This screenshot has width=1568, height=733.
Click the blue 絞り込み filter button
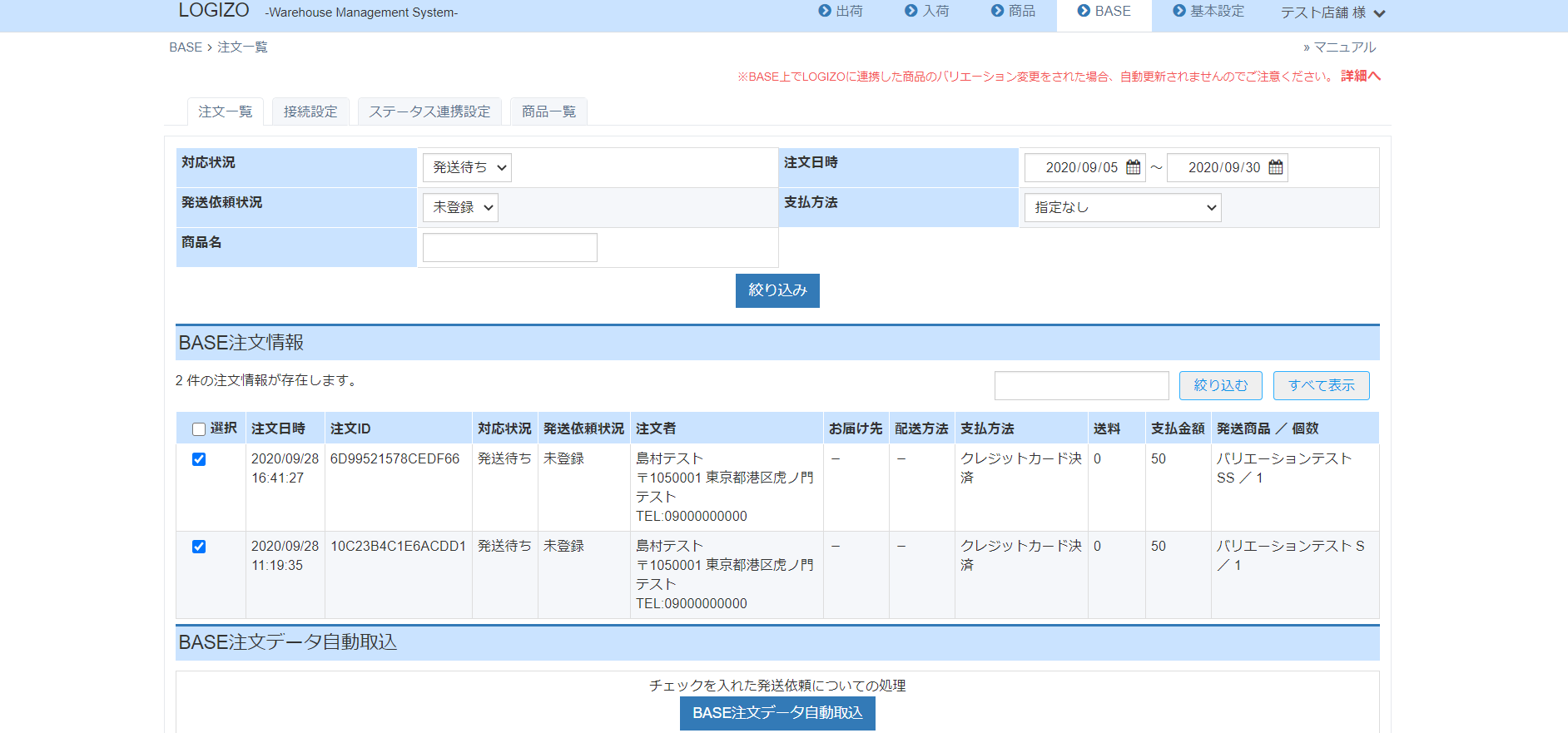point(777,290)
